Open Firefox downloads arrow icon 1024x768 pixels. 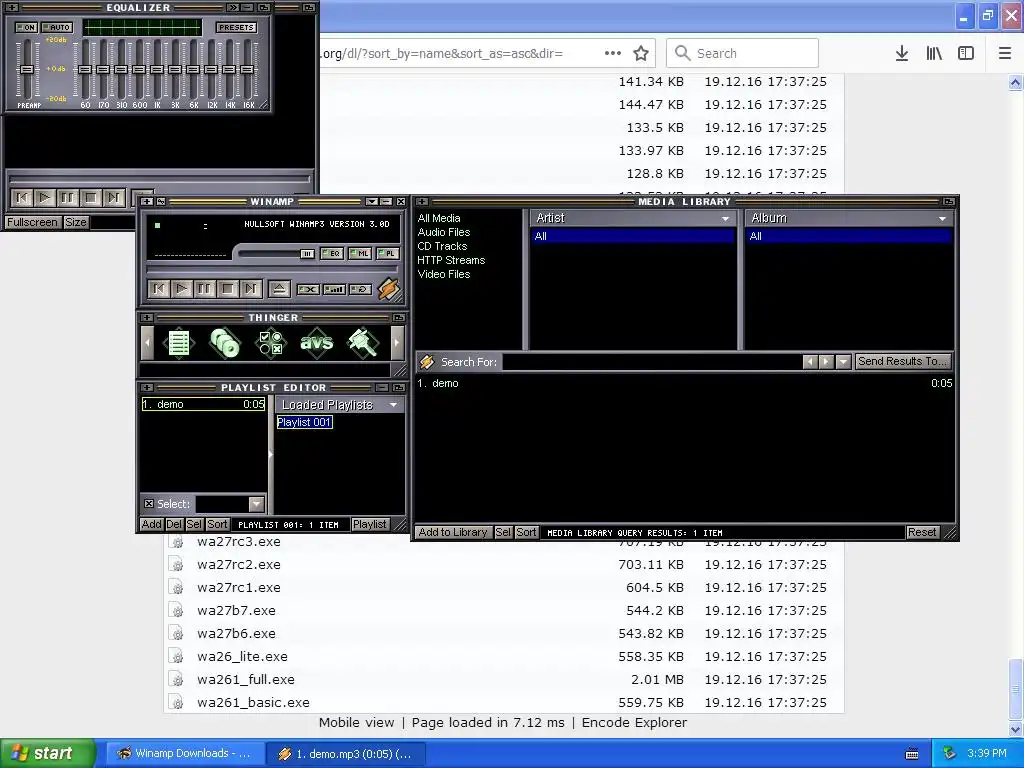click(x=902, y=54)
